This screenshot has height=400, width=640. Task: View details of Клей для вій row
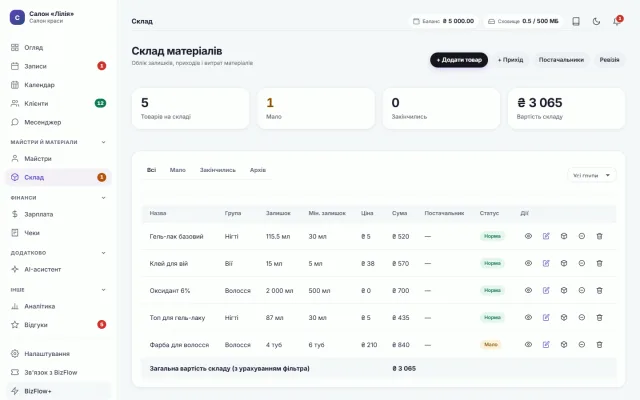tap(528, 263)
